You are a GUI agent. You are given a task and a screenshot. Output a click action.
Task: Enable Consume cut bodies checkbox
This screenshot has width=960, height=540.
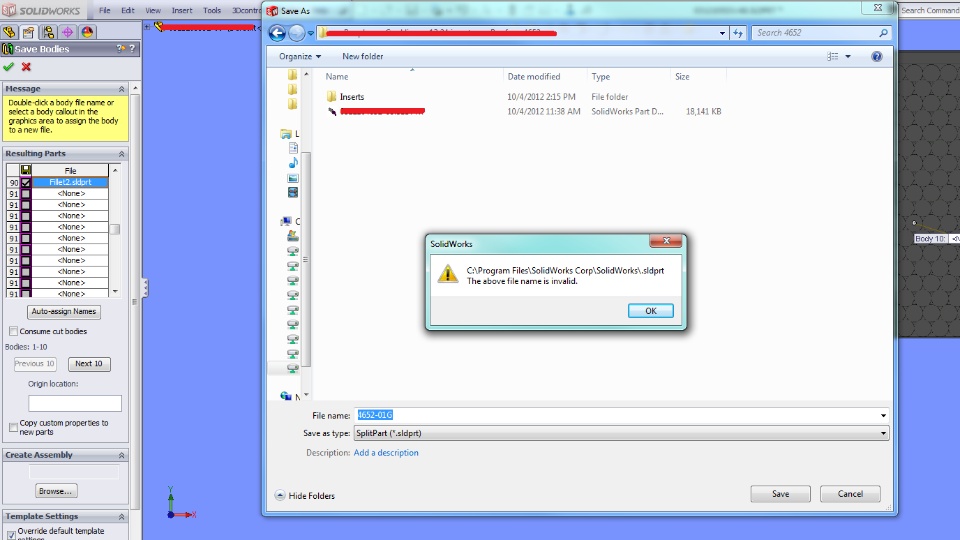[13, 331]
